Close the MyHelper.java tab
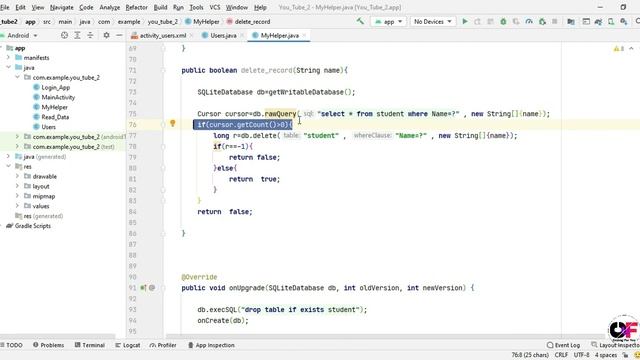640x360 pixels. click(x=304, y=36)
